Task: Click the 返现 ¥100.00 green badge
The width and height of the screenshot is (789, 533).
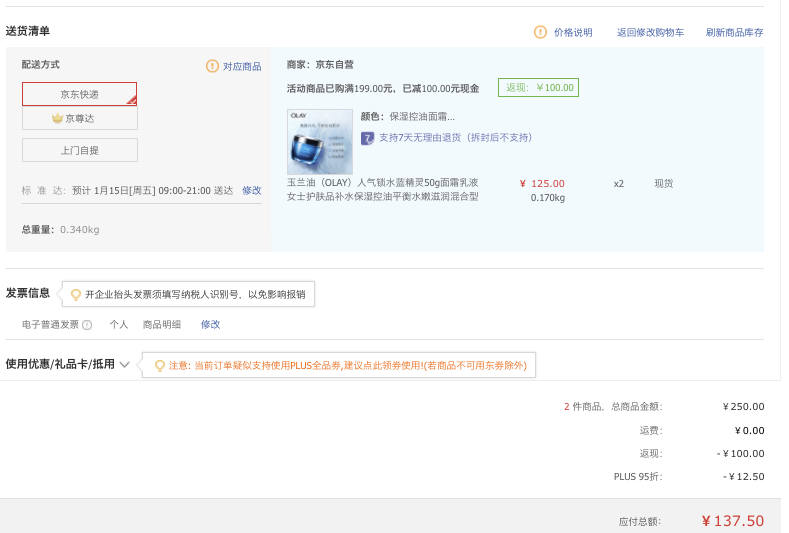Action: click(x=538, y=88)
